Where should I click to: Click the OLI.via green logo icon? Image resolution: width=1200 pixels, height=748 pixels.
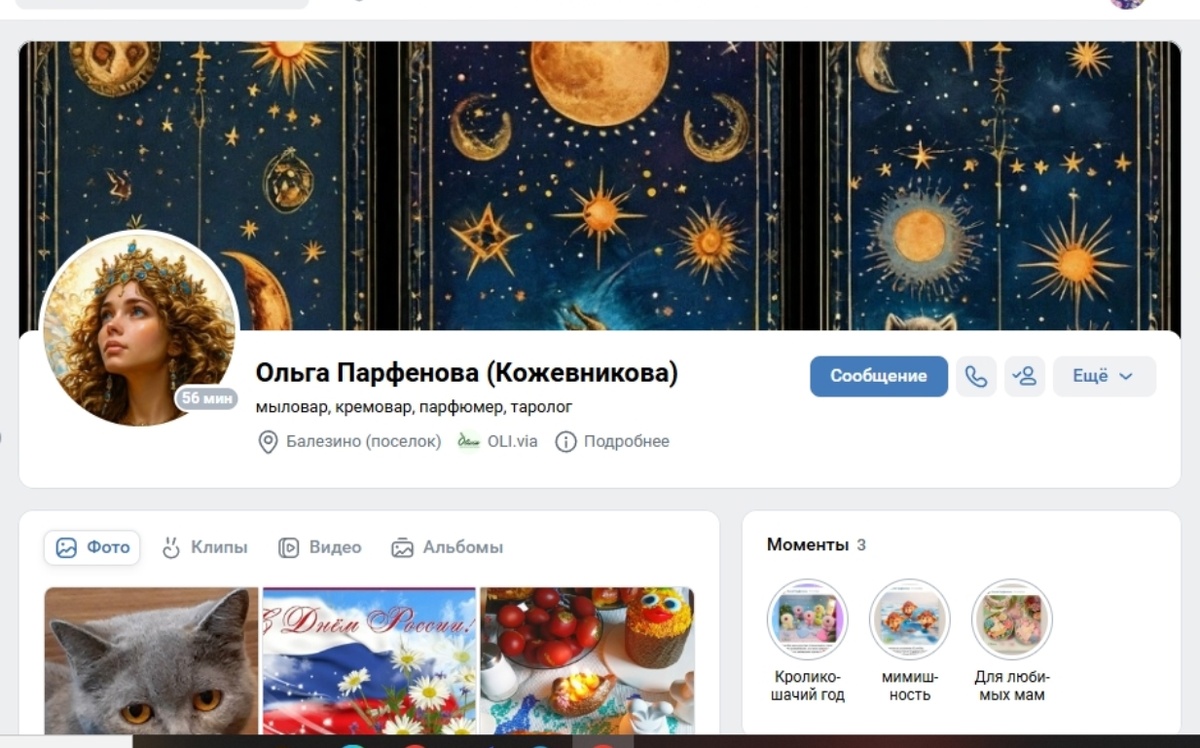[468, 441]
